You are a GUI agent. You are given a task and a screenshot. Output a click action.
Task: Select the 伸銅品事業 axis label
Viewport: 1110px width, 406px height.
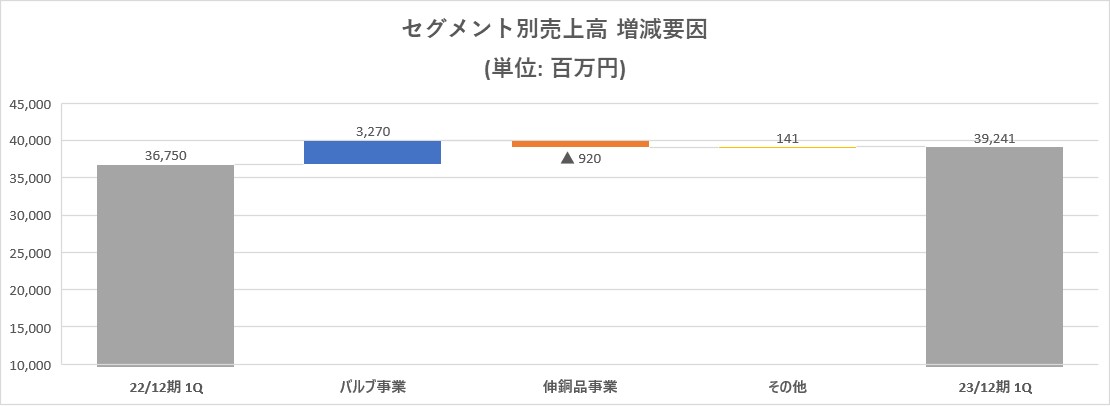(580, 387)
